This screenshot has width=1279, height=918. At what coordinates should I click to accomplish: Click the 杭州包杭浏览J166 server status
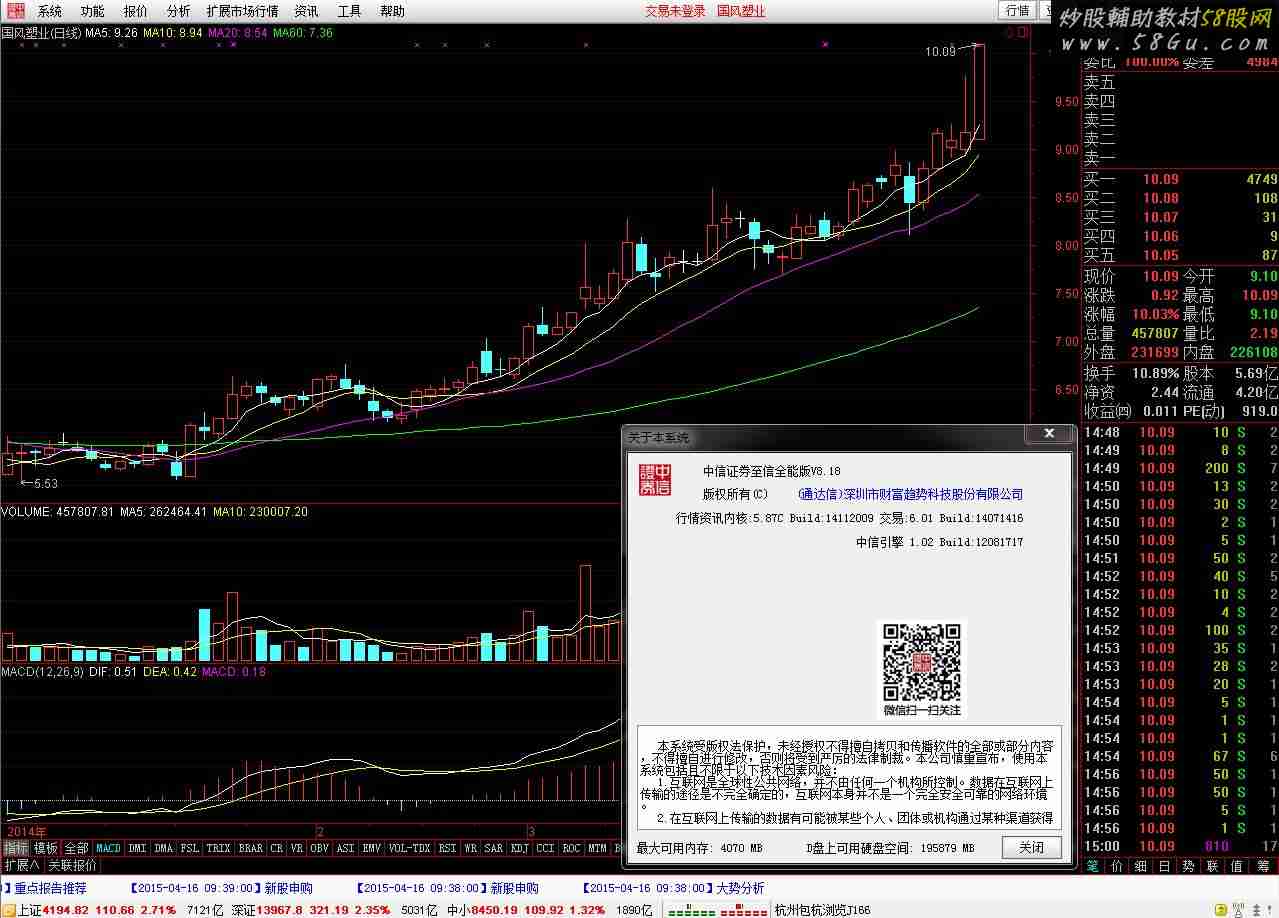click(822, 910)
